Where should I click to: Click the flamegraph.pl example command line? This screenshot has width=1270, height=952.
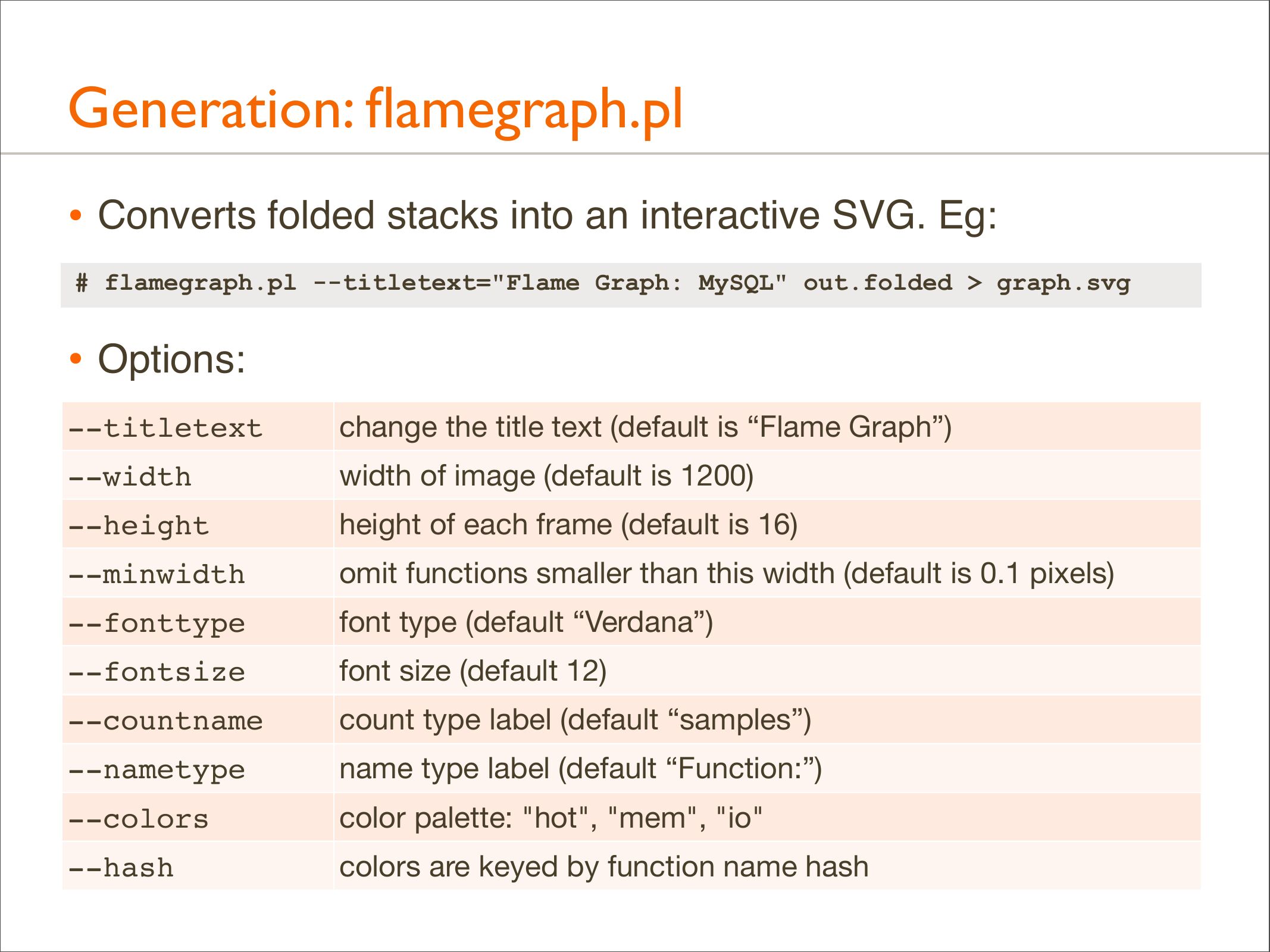[x=602, y=283]
